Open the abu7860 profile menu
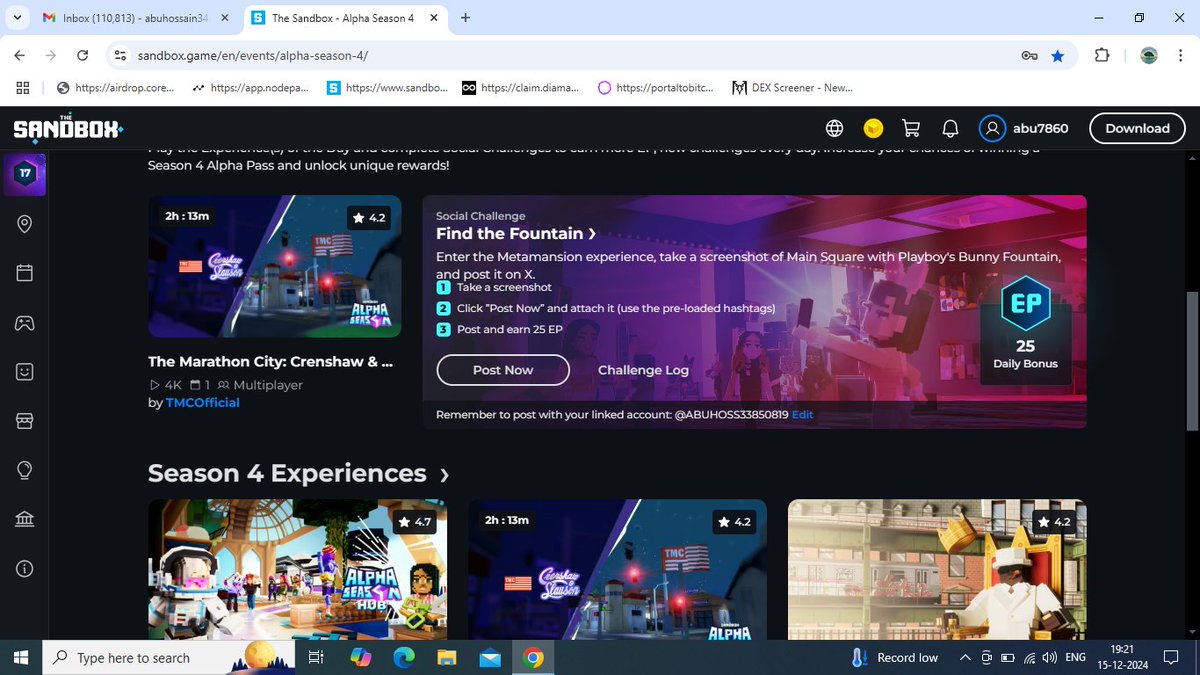The height and width of the screenshot is (675, 1200). pyautogui.click(x=1024, y=128)
